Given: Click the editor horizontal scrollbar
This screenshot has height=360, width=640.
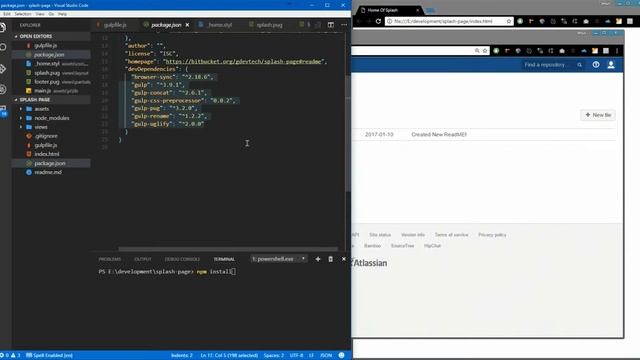Looking at the screenshot, I should (228, 249).
